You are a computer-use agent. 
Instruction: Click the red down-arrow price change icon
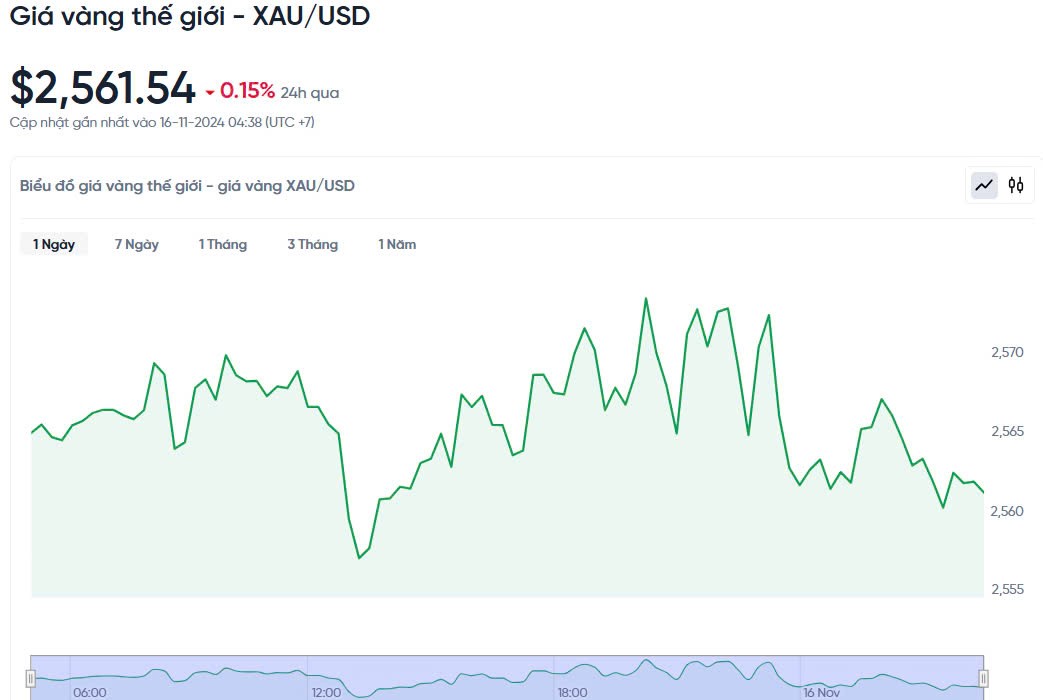[210, 92]
